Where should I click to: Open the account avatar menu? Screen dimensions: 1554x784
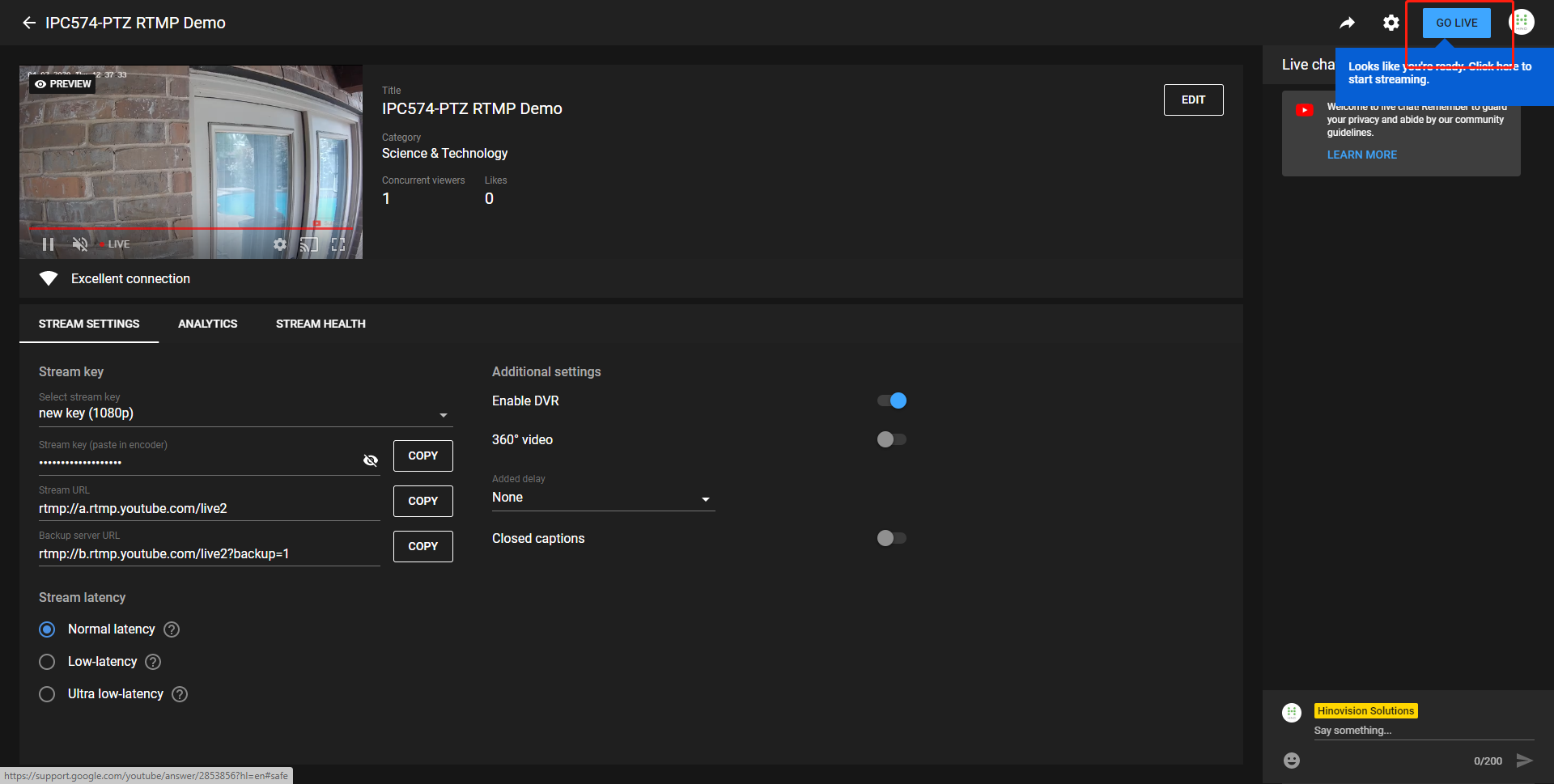(1522, 22)
